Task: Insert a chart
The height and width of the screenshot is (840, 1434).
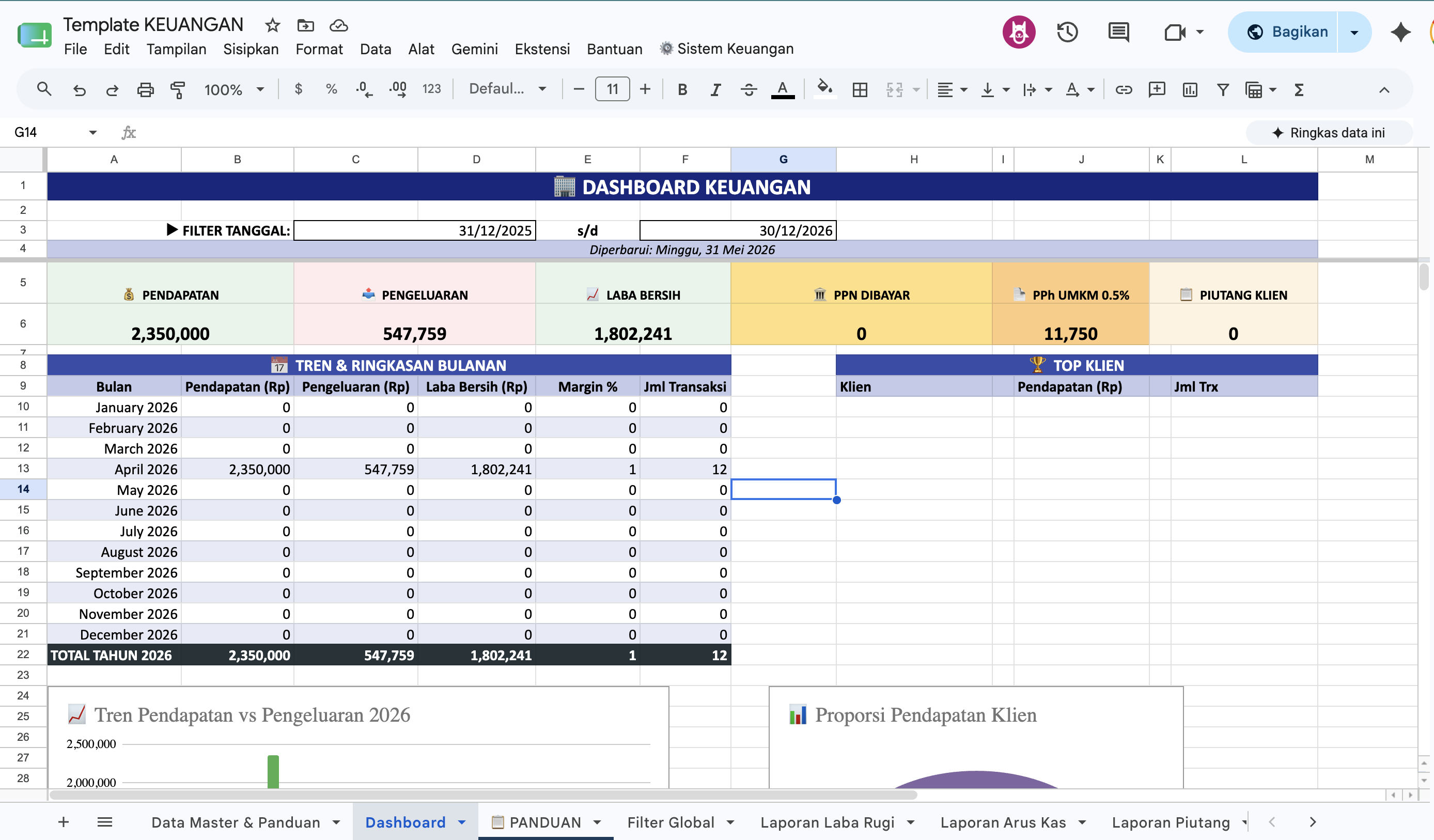Action: click(1190, 89)
